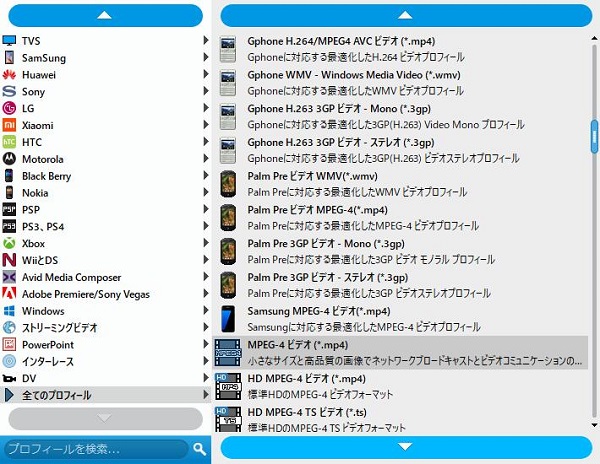Click the search magnifier icon

click(199, 449)
